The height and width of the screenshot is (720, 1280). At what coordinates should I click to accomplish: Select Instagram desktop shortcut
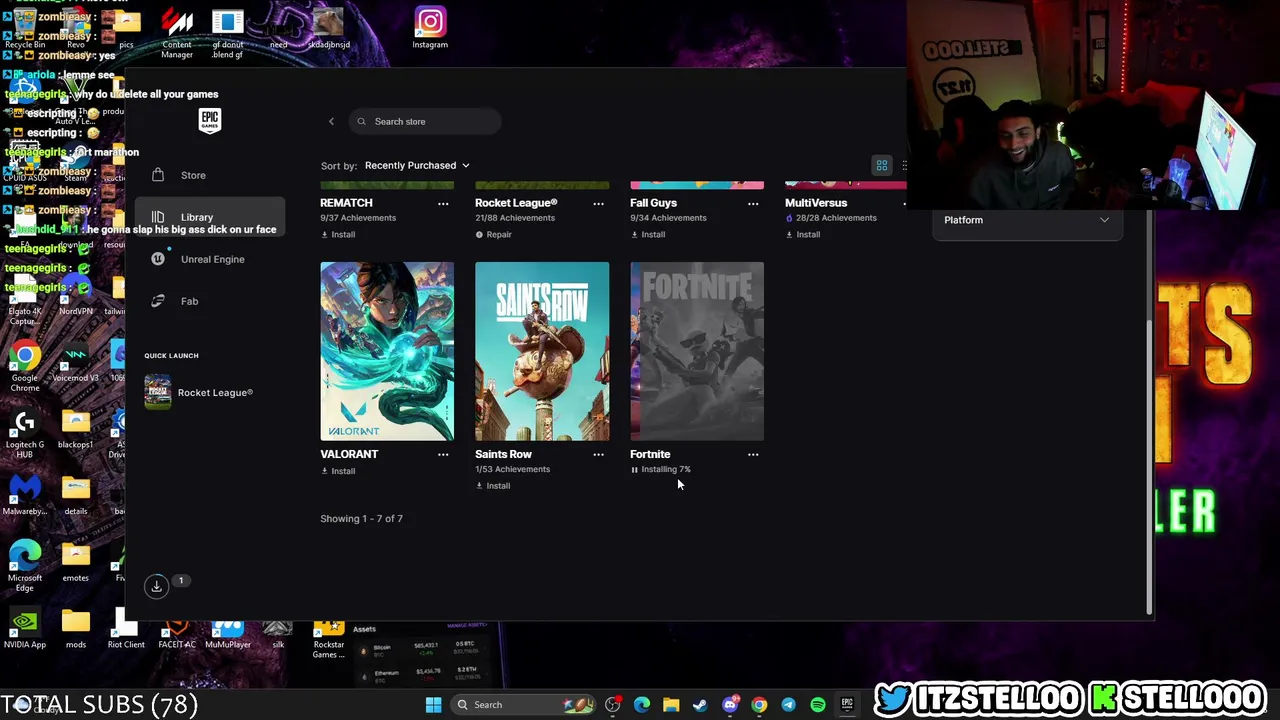point(430,28)
